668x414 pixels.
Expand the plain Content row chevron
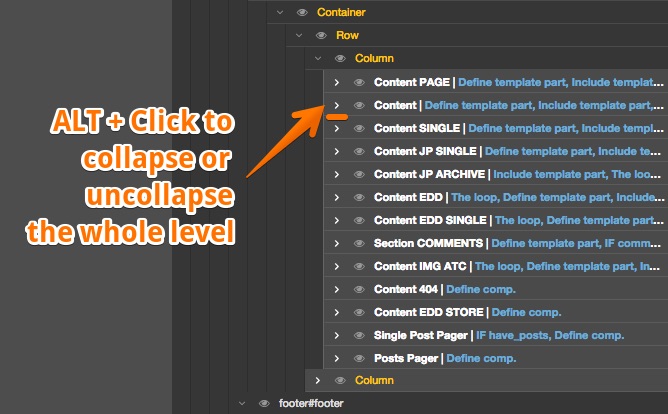point(337,105)
